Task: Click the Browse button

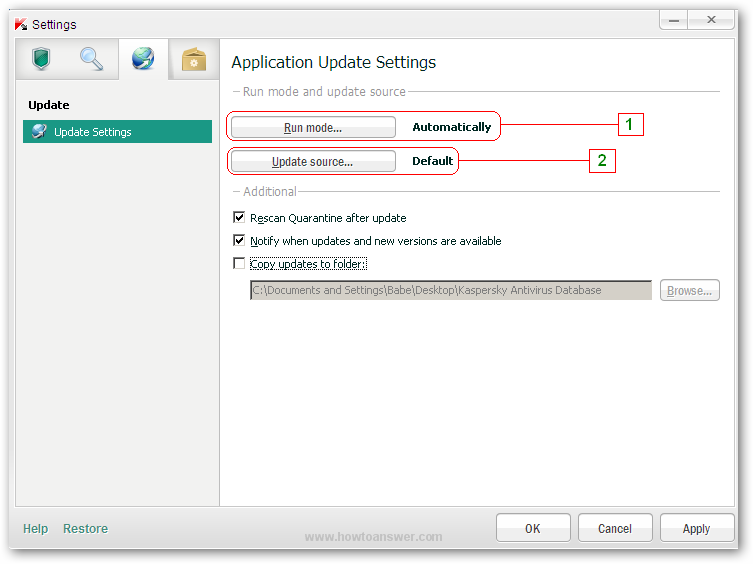Action: (x=690, y=290)
